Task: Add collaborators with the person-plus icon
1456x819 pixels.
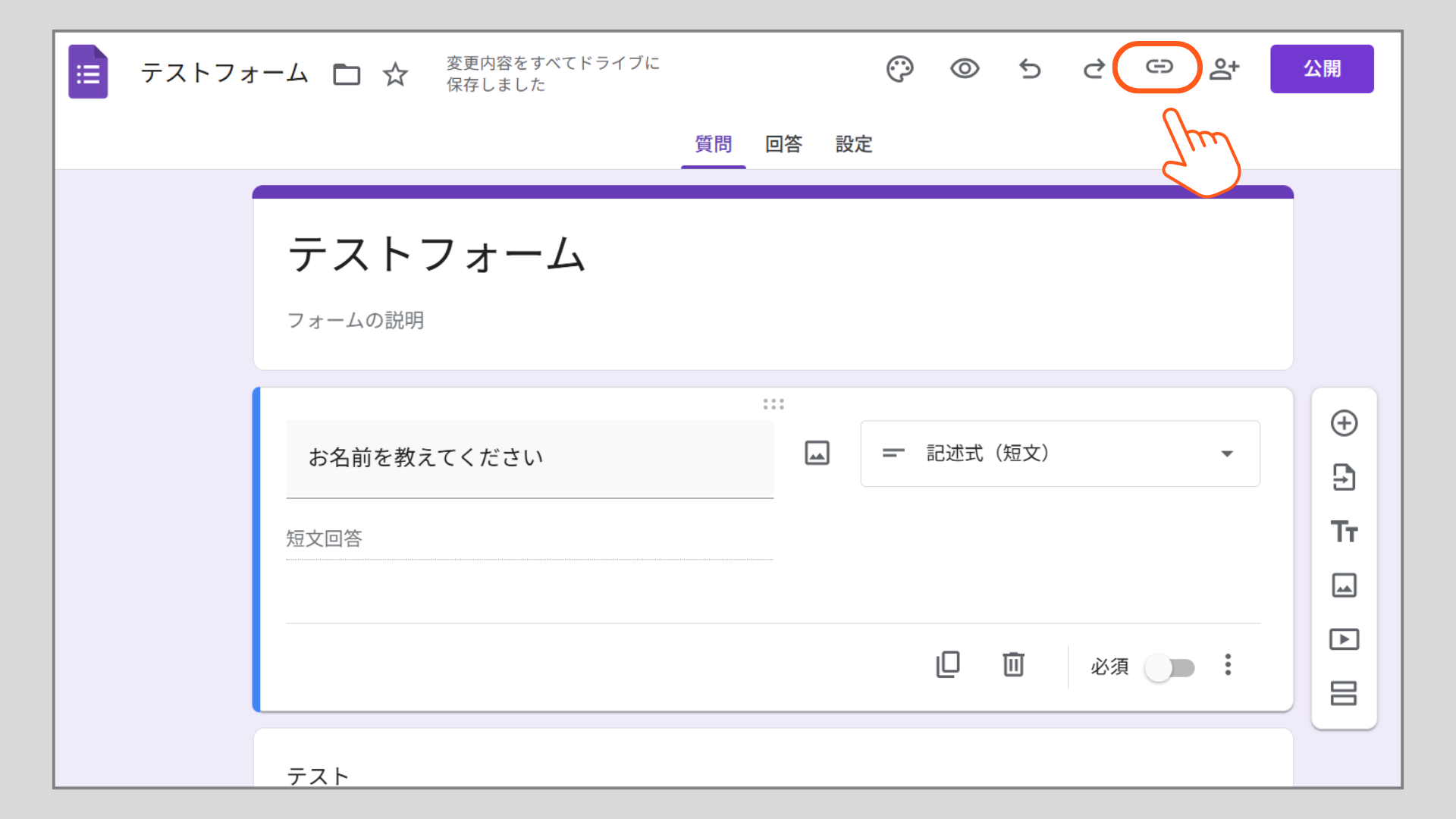Action: [1225, 69]
